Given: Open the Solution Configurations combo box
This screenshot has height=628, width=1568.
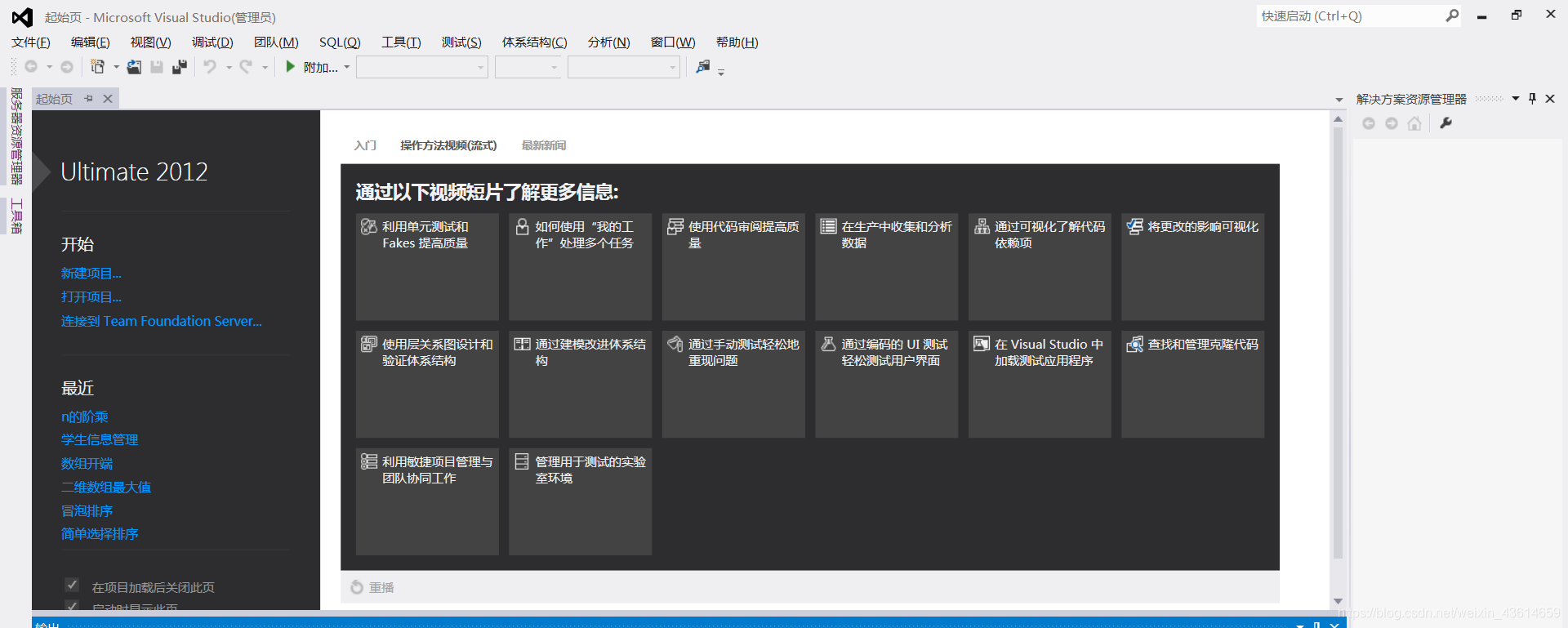Looking at the screenshot, I should (x=422, y=67).
